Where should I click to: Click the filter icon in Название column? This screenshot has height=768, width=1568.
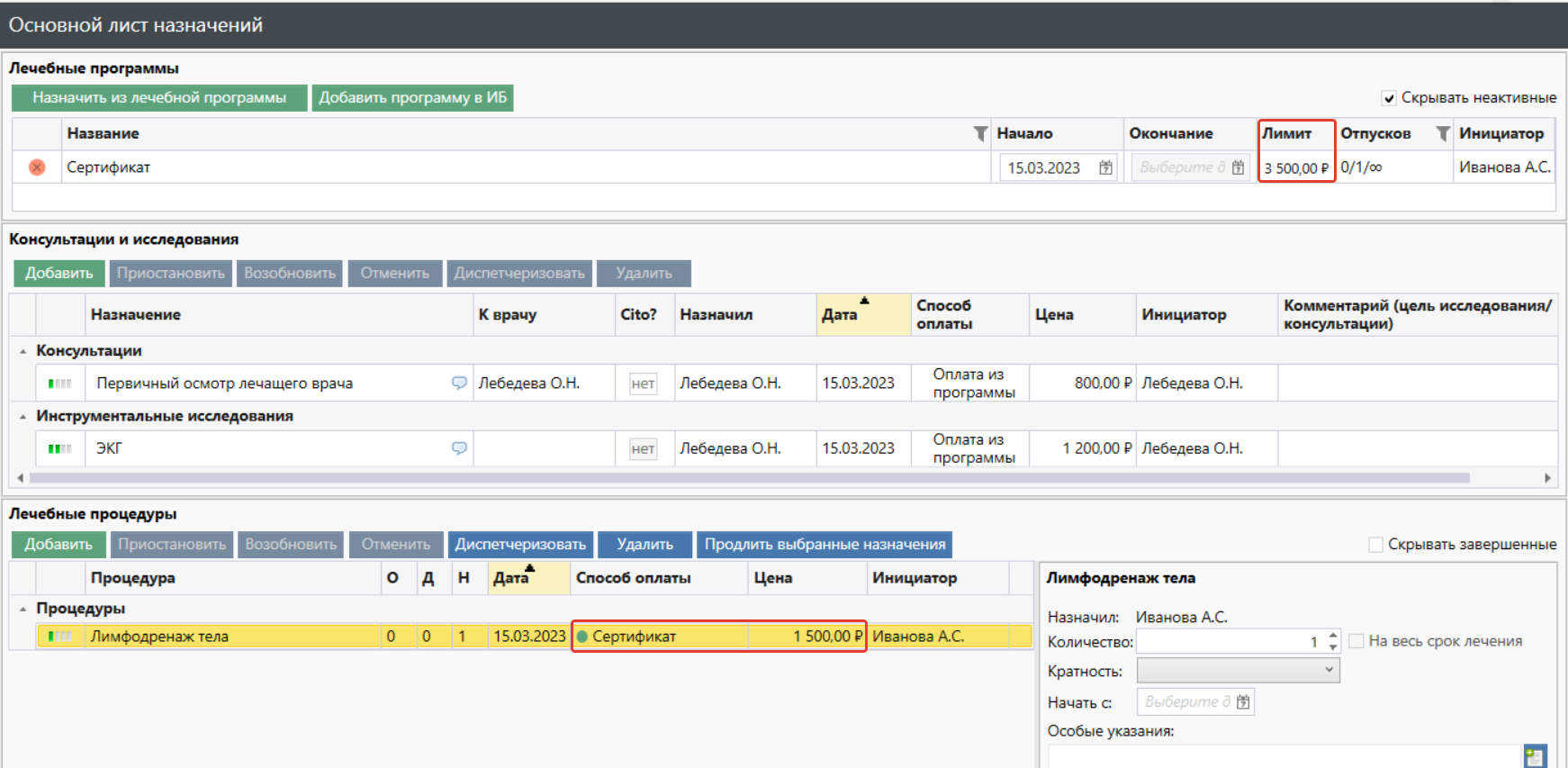coord(980,134)
